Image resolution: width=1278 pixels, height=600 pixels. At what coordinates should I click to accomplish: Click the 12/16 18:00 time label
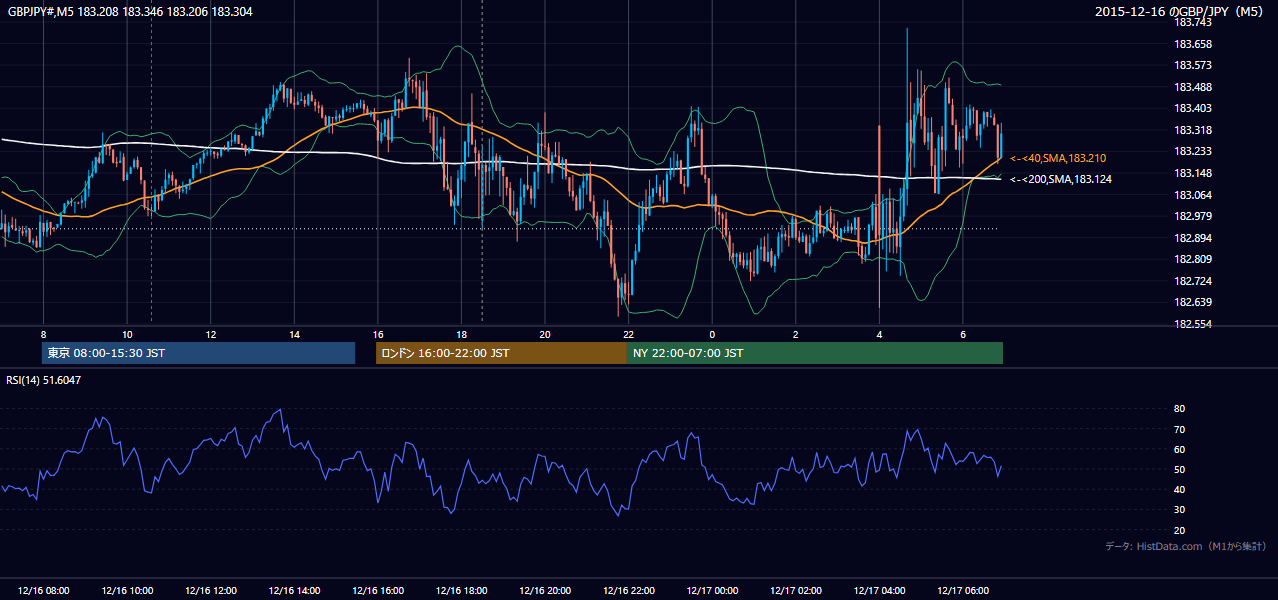click(x=461, y=591)
